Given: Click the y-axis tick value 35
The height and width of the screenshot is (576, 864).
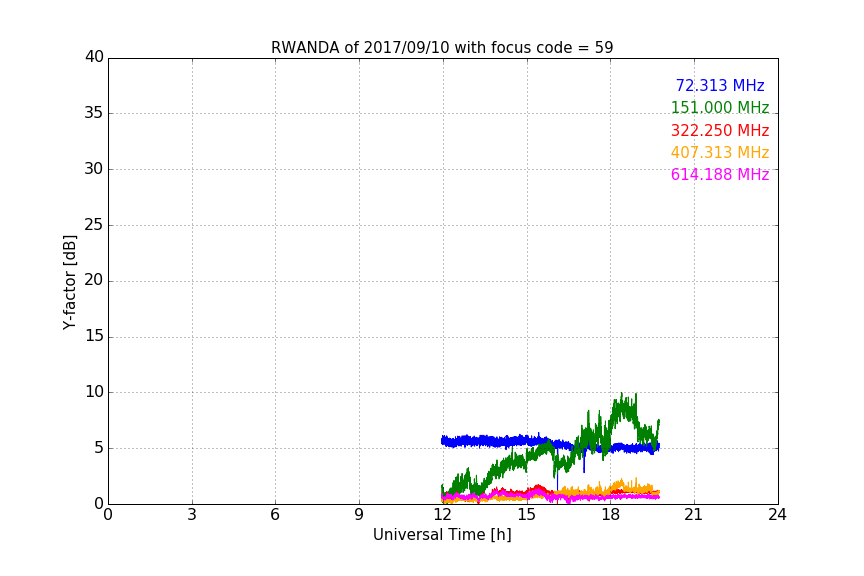Looking at the screenshot, I should [x=94, y=113].
